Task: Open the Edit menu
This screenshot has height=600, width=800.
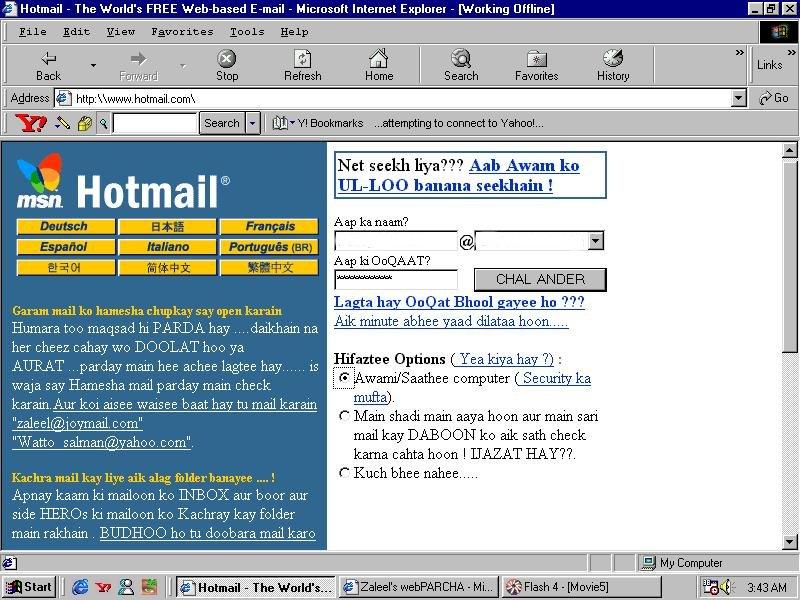Action: (x=77, y=32)
